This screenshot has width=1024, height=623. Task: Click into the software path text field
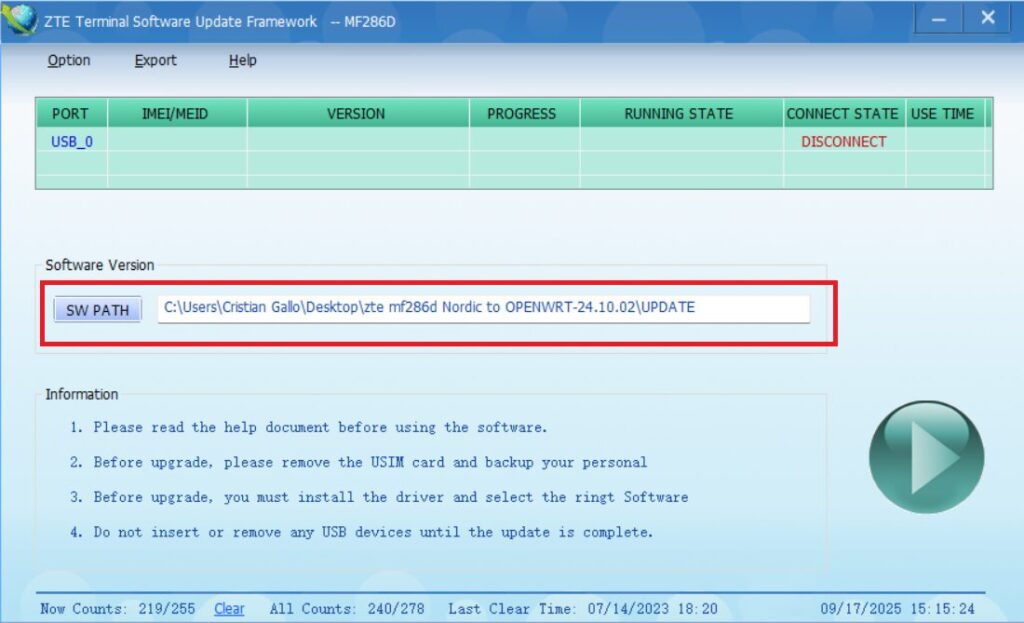[483, 309]
